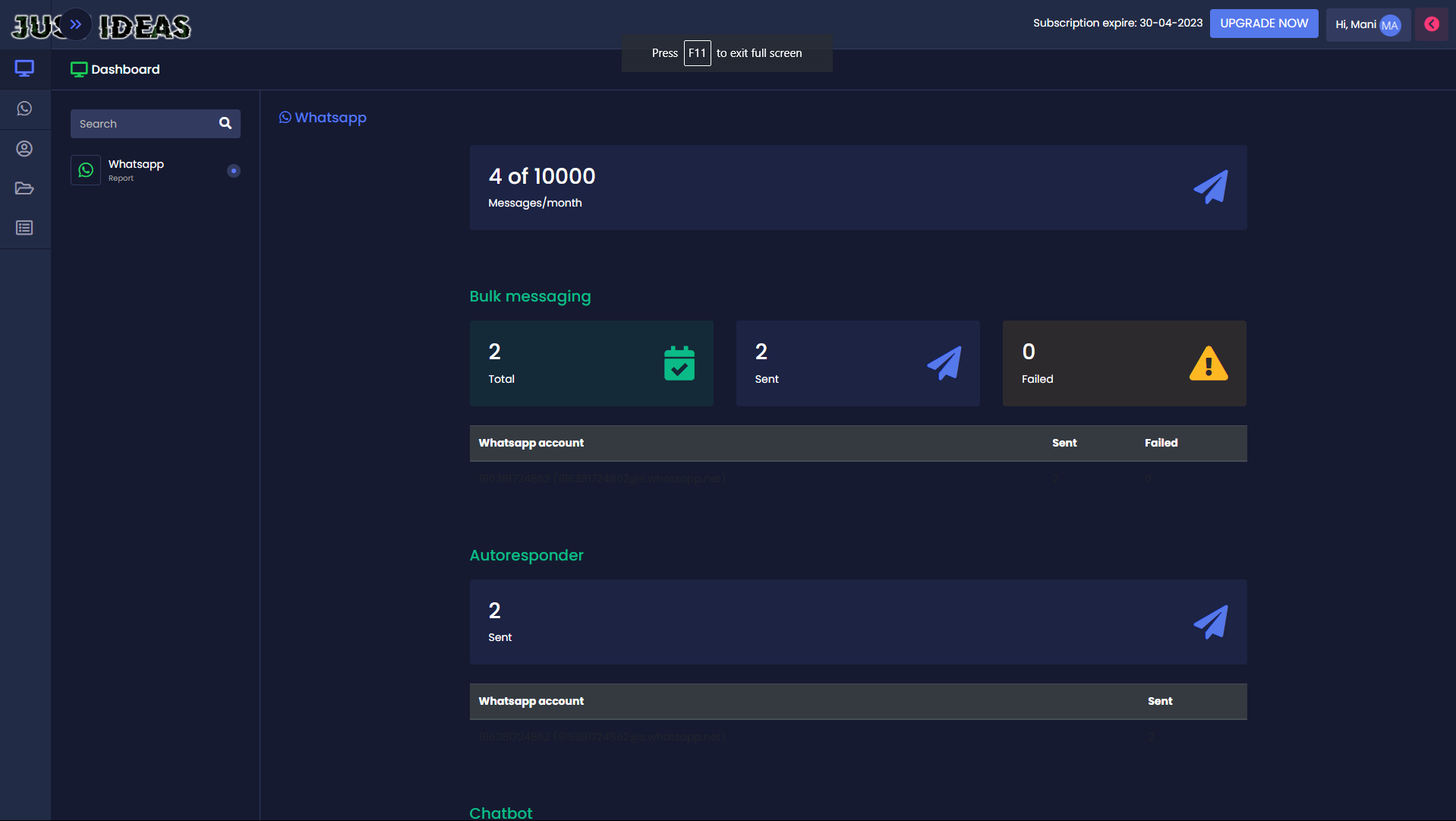The image size is (1456, 821).
Task: Click the green calendar check icon on Total card
Action: pos(679,363)
